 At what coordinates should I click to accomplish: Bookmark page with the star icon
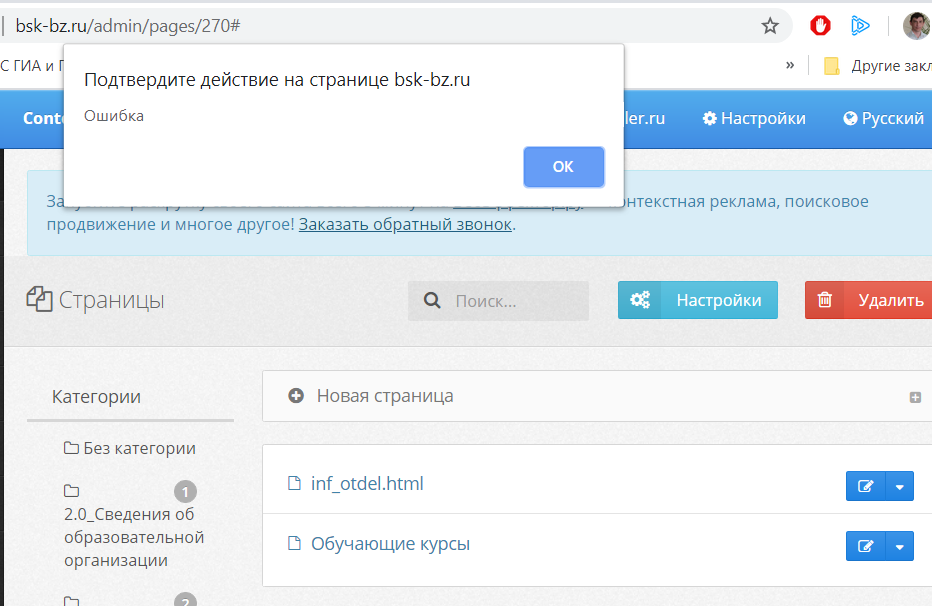point(770,25)
